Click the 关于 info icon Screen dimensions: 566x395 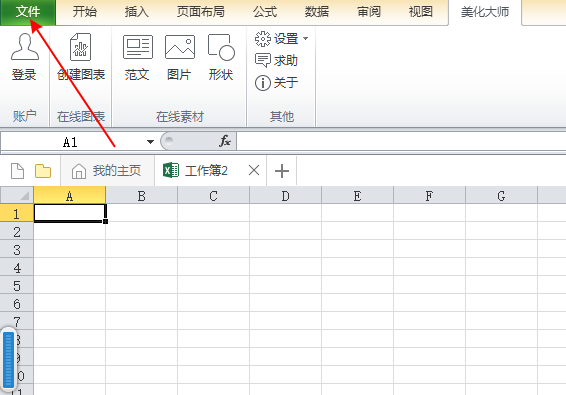[262, 83]
